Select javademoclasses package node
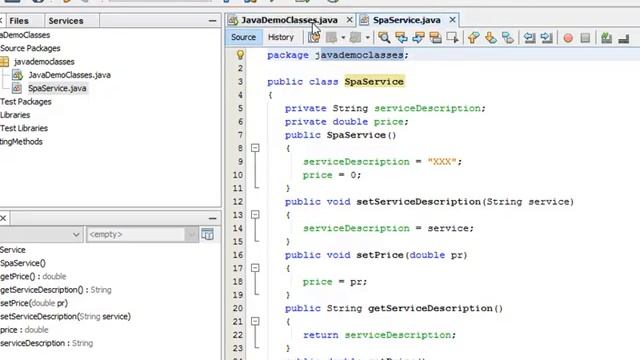The height and width of the screenshot is (360, 640). [44, 62]
